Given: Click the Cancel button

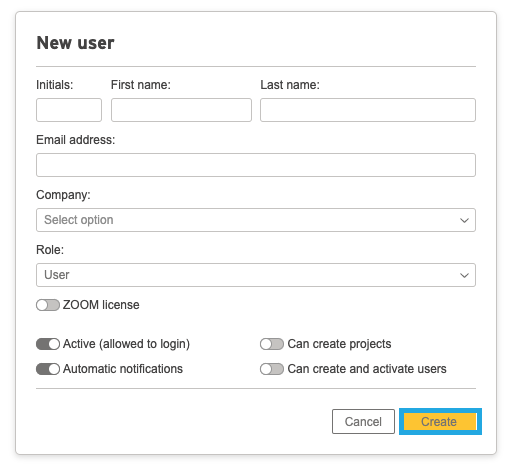Looking at the screenshot, I should (363, 422).
